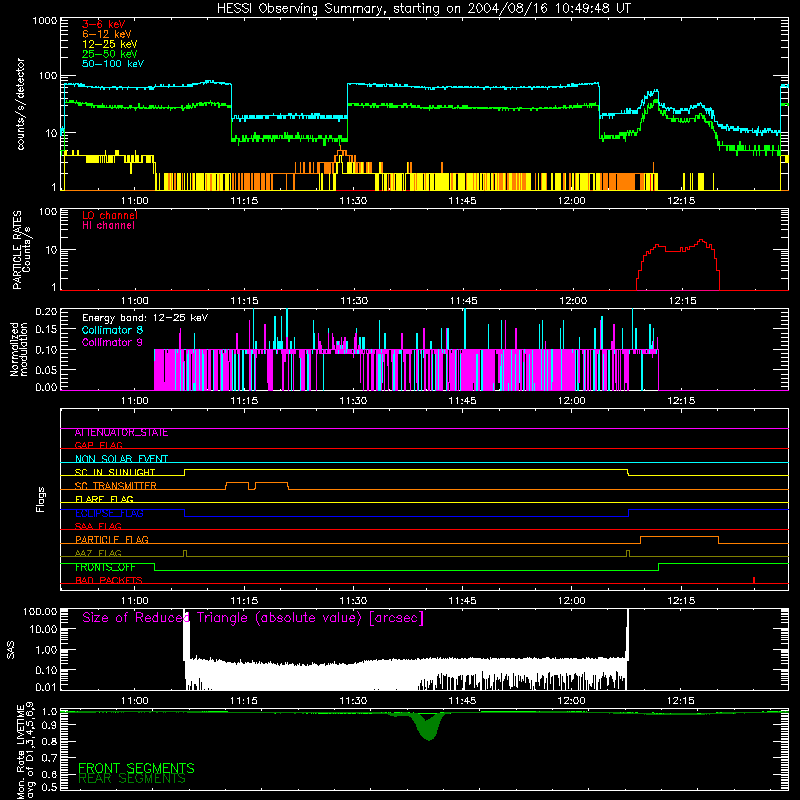
Task: Click the Normalized modulation axis label
Action: tap(19, 349)
